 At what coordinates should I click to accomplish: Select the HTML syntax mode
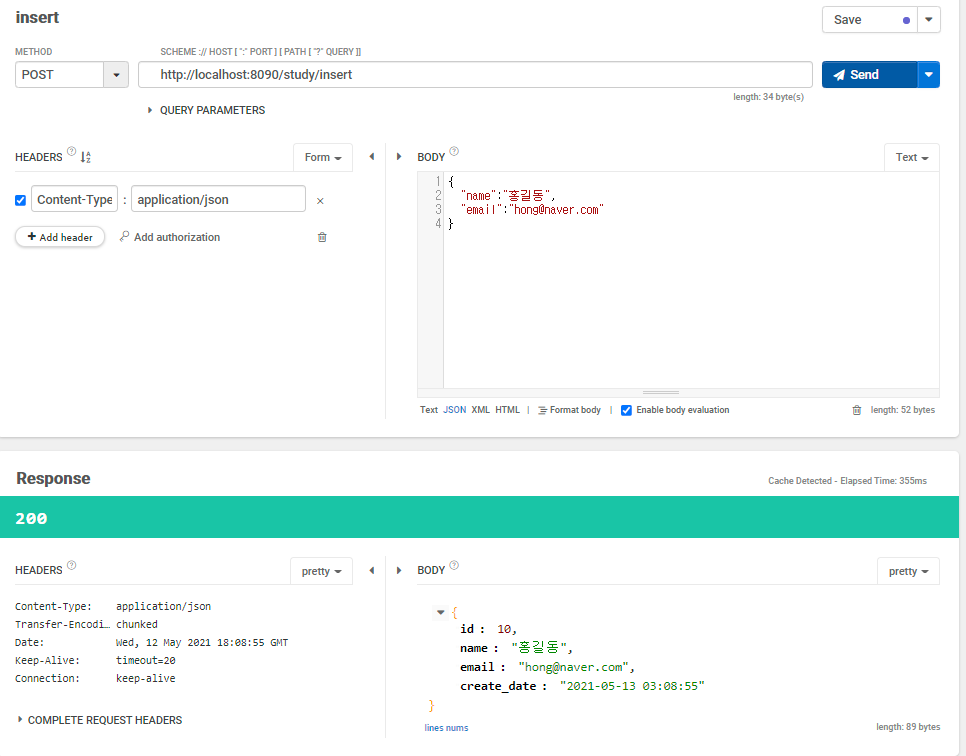[508, 410]
